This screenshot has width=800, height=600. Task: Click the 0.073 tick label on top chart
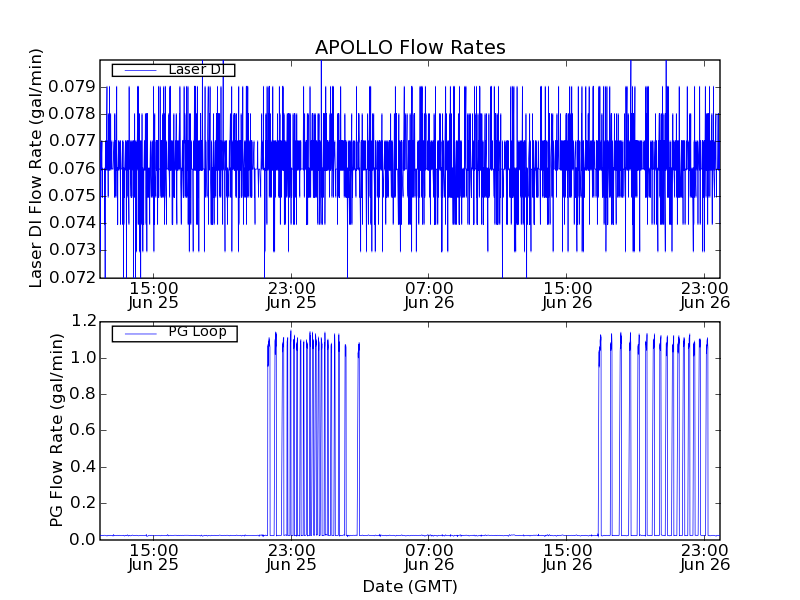[x=72, y=250]
